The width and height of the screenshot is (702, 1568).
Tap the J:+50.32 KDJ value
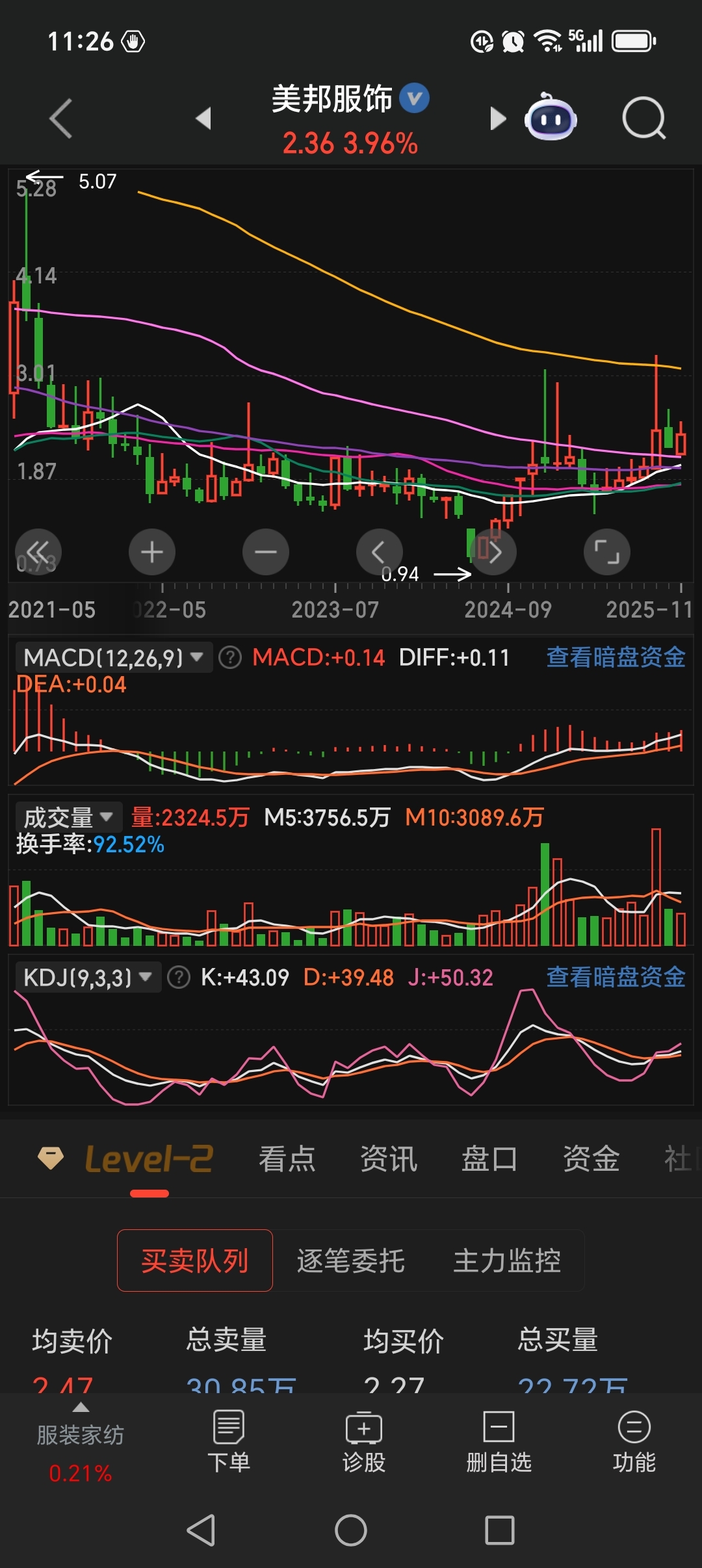click(450, 977)
